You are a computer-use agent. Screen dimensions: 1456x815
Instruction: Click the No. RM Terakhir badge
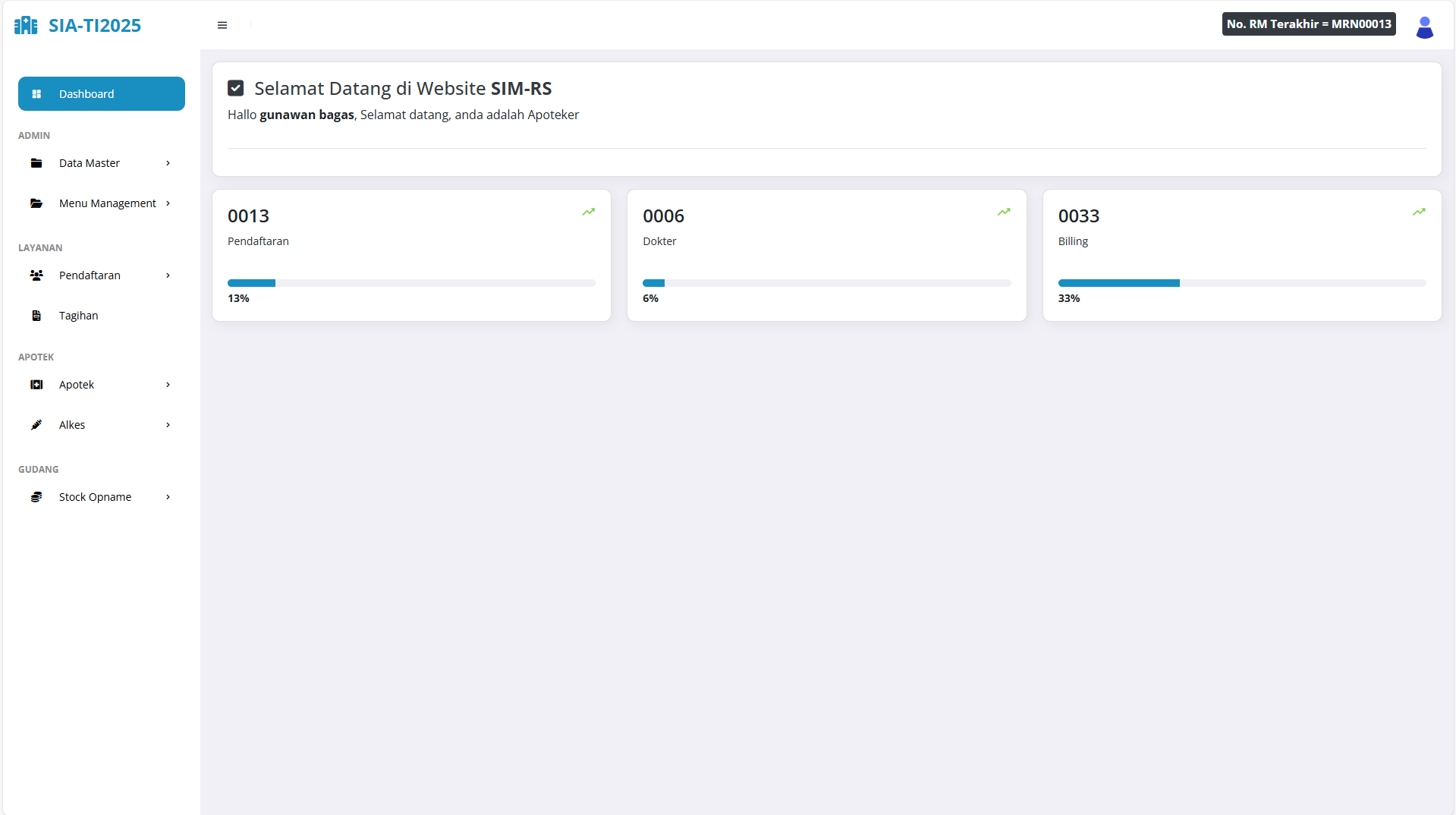pyautogui.click(x=1309, y=24)
